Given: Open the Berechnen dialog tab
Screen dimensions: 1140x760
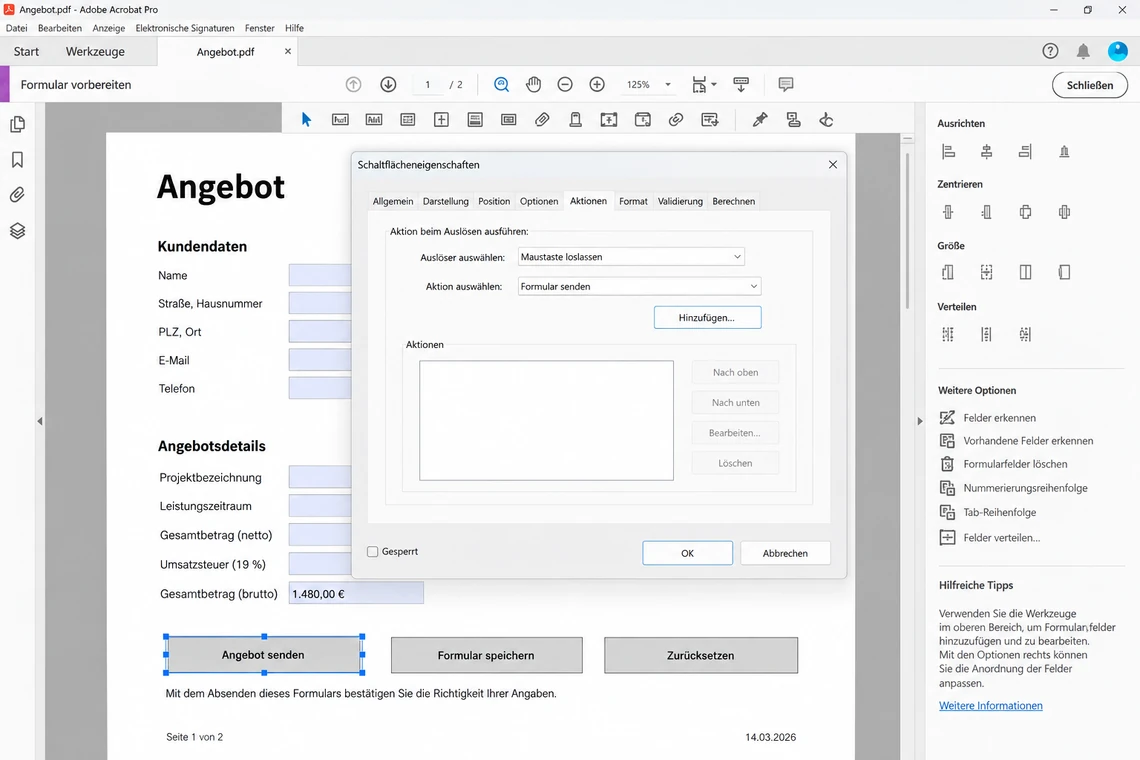Looking at the screenshot, I should coord(734,201).
